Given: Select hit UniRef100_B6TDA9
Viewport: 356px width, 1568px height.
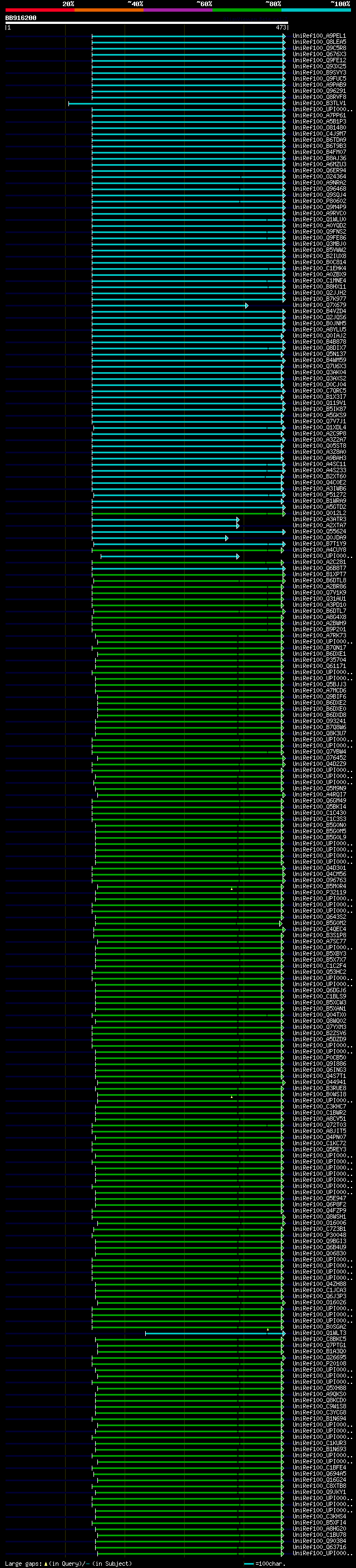Looking at the screenshot, I should [x=319, y=141].
